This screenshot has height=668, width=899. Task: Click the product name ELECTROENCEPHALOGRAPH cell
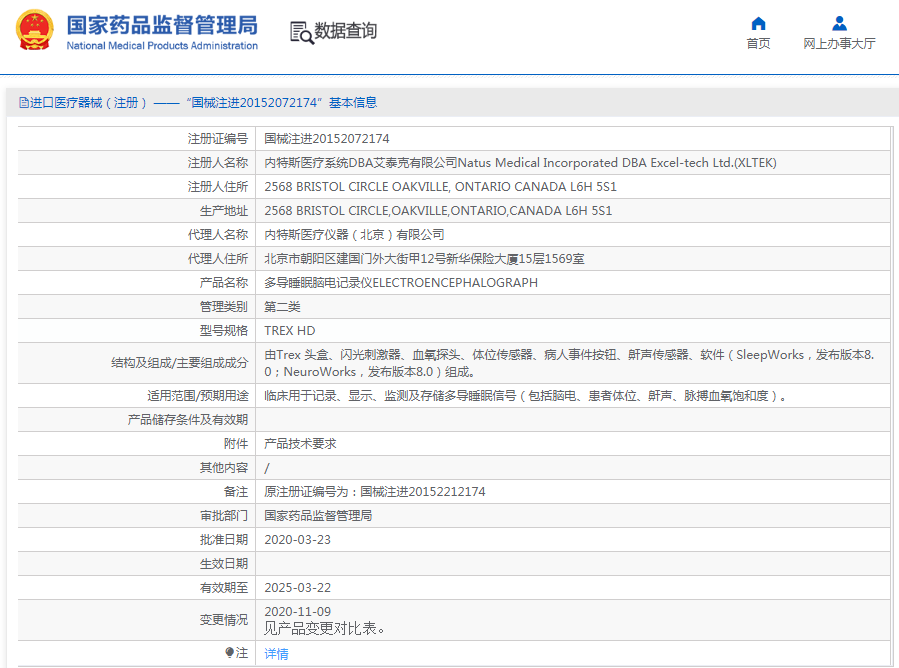tap(401, 283)
